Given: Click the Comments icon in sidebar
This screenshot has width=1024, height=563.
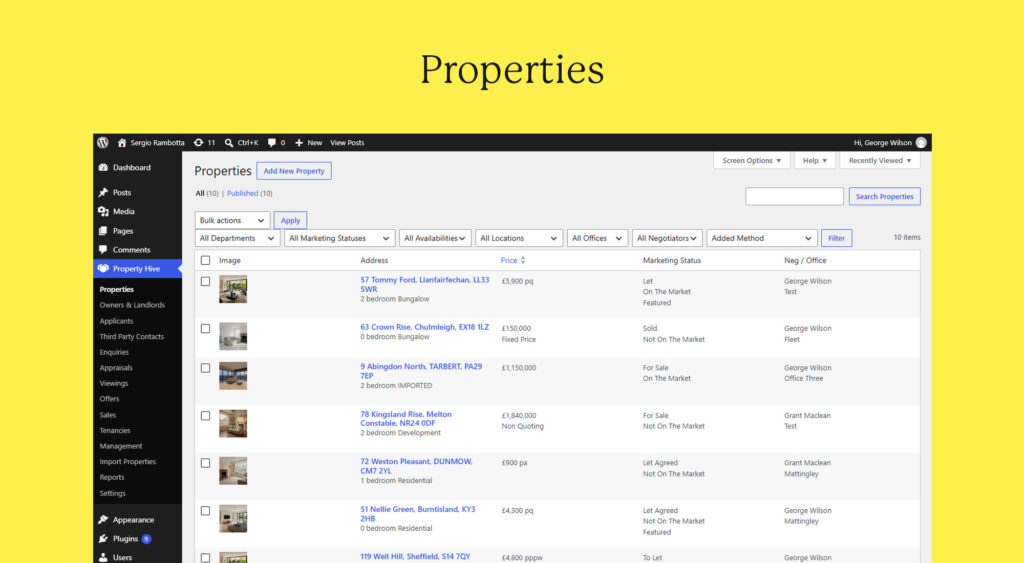Looking at the screenshot, I should pyautogui.click(x=103, y=249).
